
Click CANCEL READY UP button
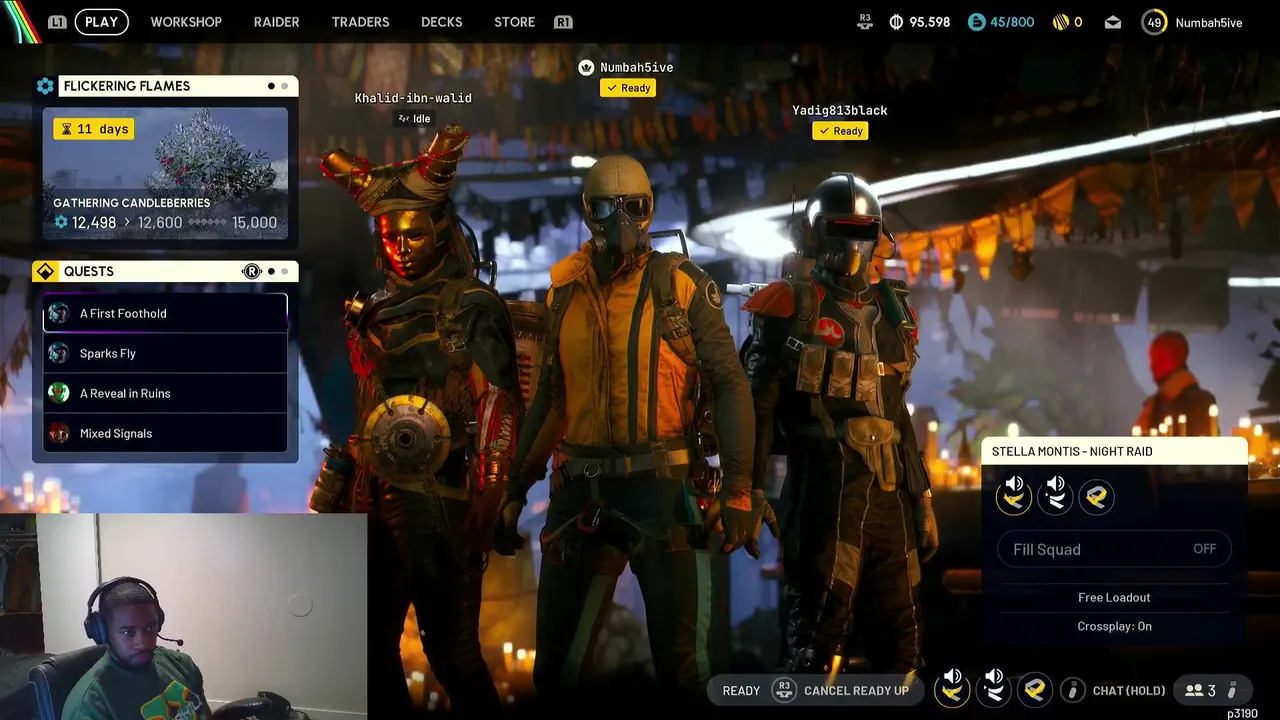click(x=856, y=690)
